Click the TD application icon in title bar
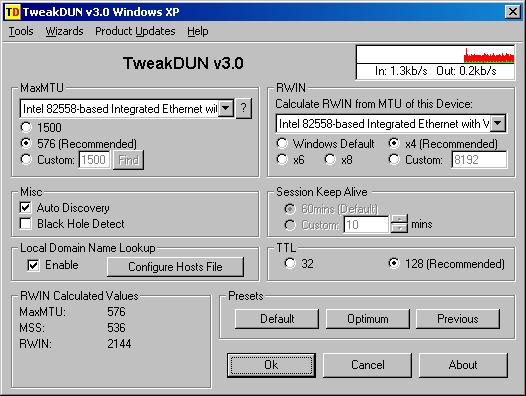This screenshot has width=526, height=396. click(12, 12)
